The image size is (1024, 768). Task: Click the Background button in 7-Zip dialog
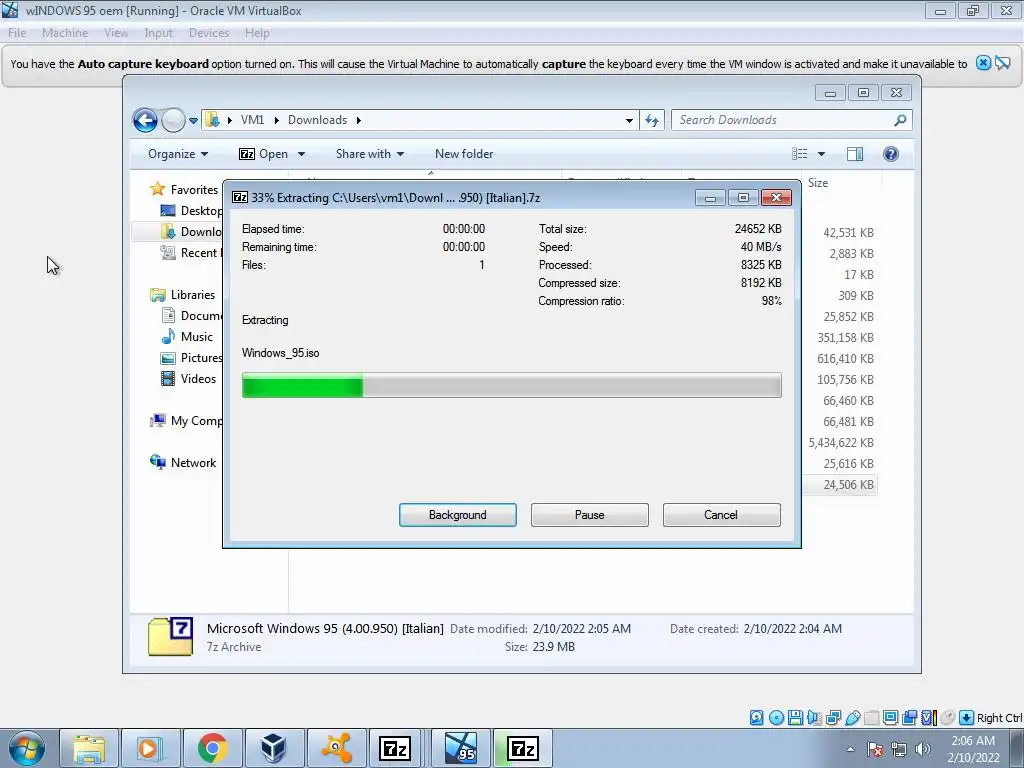(x=458, y=515)
